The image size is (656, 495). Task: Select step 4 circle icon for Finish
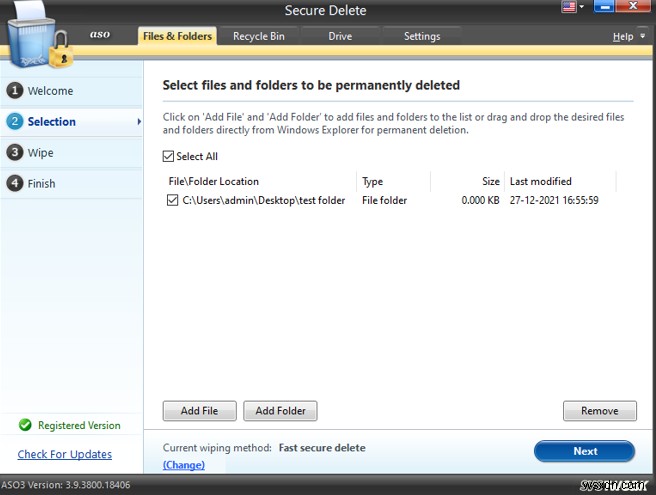click(15, 183)
